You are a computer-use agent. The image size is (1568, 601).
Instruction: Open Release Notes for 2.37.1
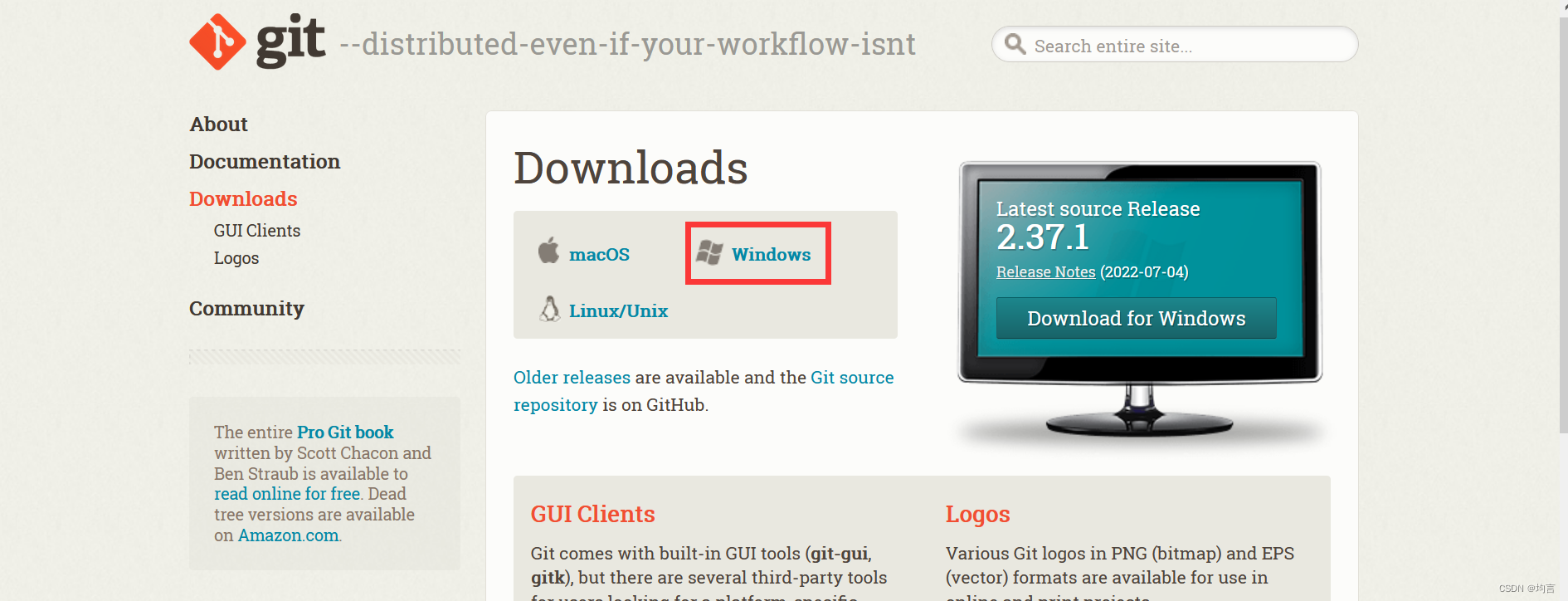click(1045, 272)
